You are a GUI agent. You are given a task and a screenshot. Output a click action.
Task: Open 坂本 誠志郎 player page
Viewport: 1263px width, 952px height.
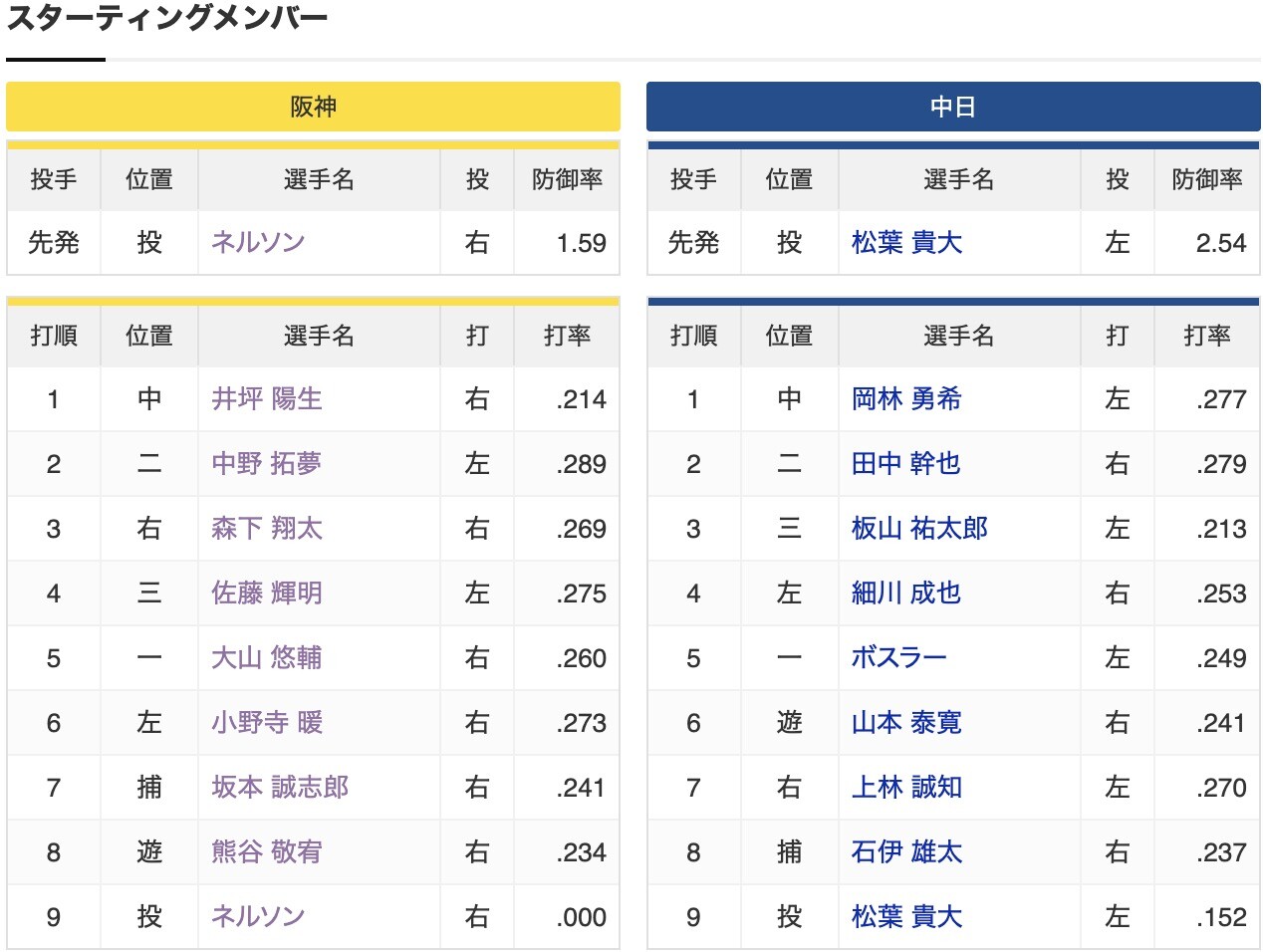click(280, 787)
